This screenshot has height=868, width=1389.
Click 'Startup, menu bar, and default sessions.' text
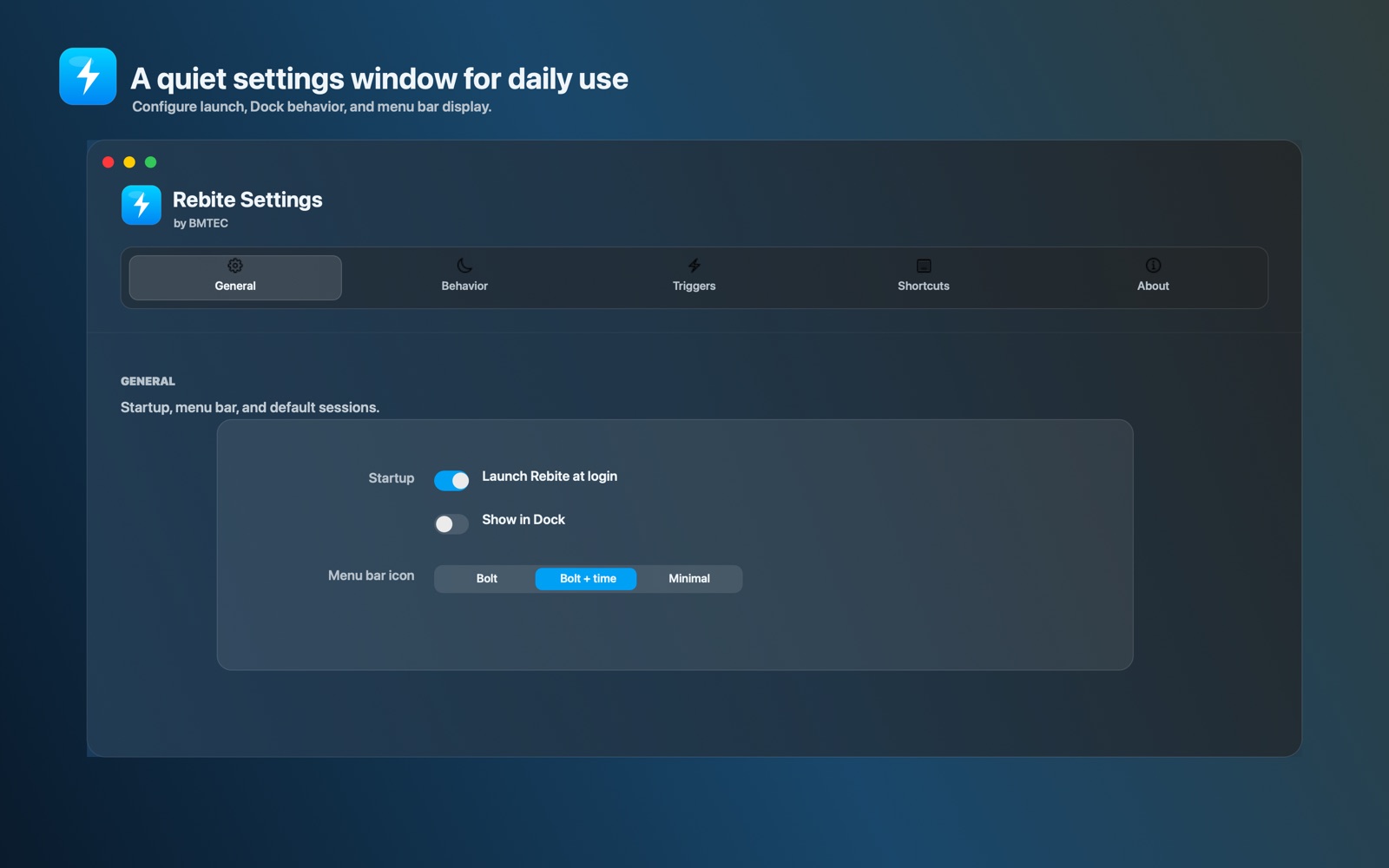point(250,407)
